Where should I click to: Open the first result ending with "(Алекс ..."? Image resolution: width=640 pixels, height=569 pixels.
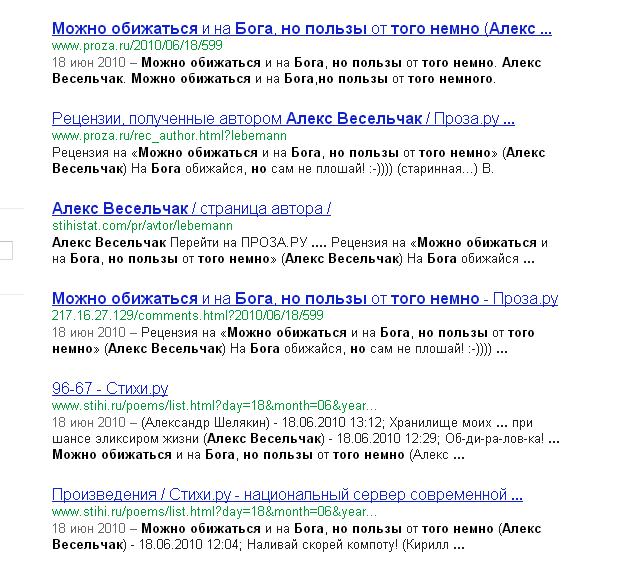(301, 29)
